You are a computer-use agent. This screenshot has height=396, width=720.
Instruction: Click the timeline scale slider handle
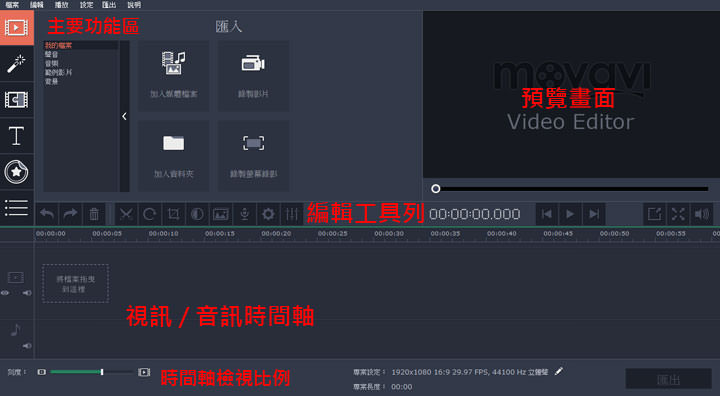point(102,372)
